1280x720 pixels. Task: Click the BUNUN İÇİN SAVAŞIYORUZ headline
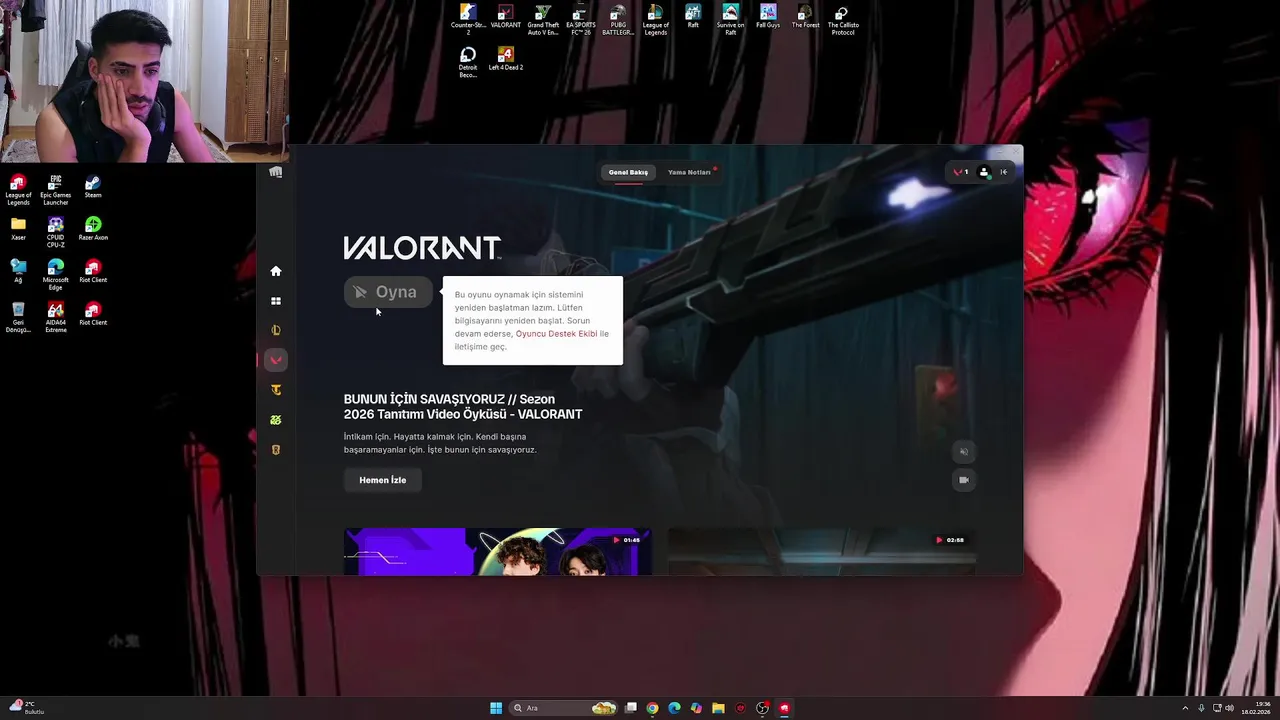pyautogui.click(x=463, y=406)
